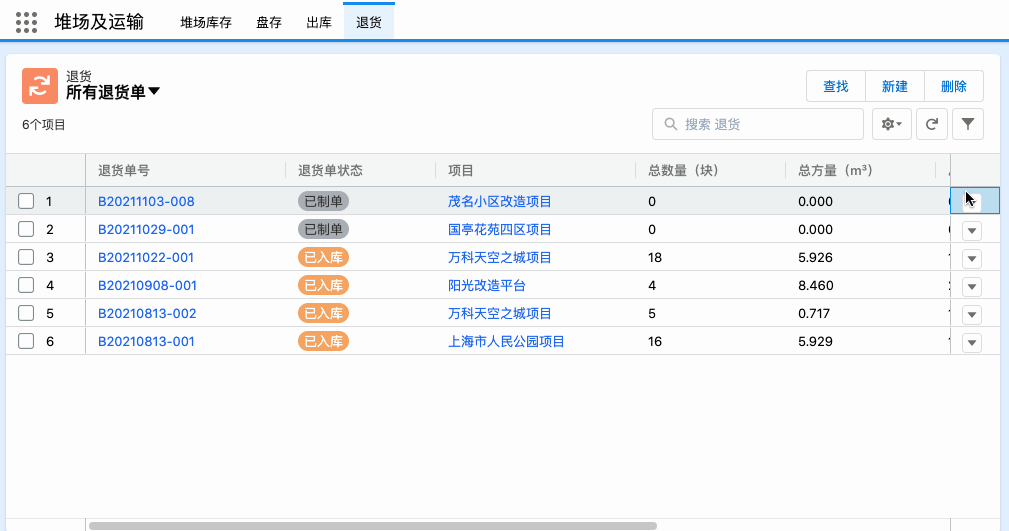The width and height of the screenshot is (1009, 531).
Task: Open the 茂名小区改造项目 project link
Action: tap(500, 201)
